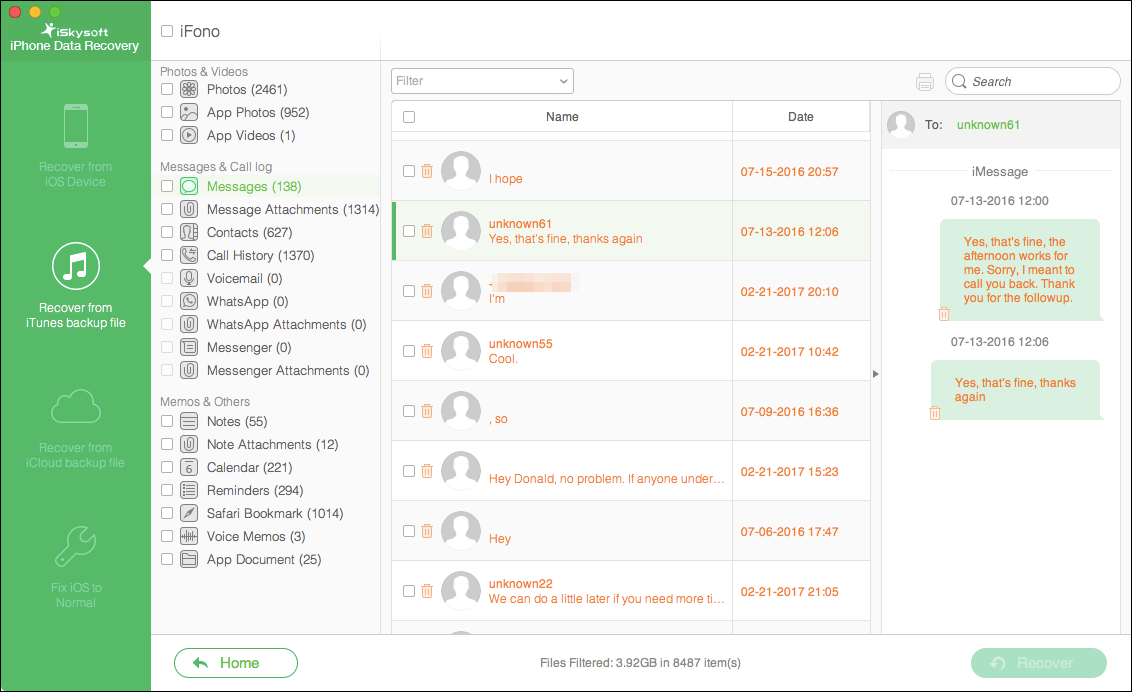Check the iFono device checkbox
1132x692 pixels.
click(167, 31)
